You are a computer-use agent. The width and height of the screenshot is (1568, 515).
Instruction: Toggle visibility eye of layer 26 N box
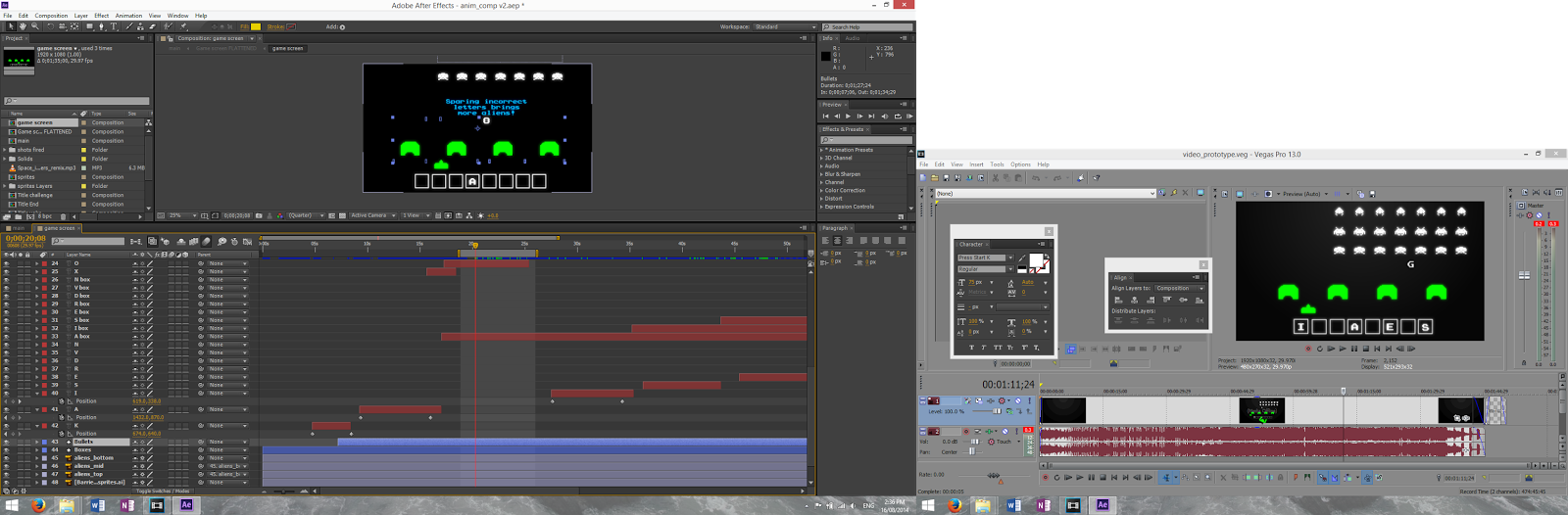tap(6, 280)
